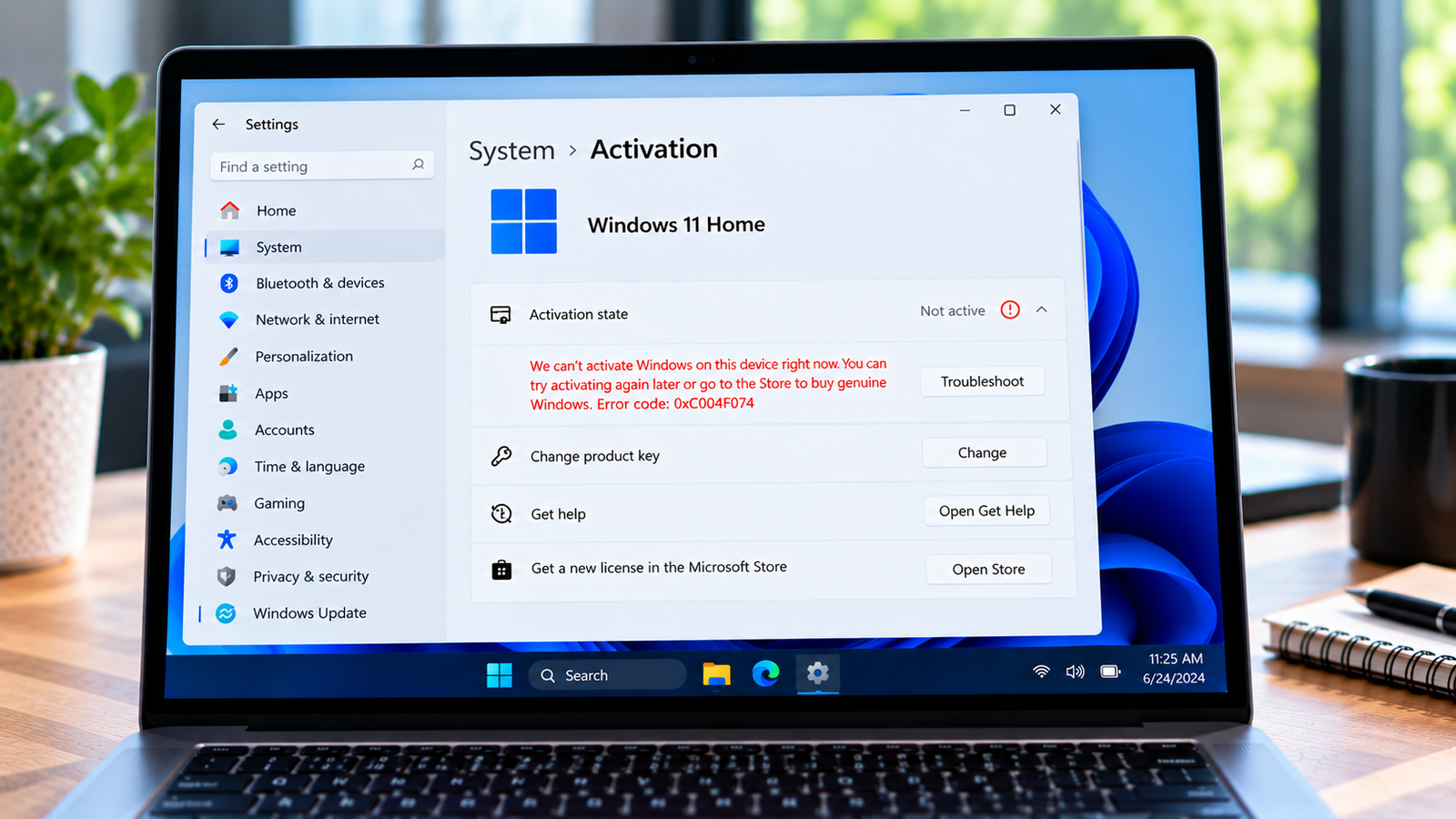Click Change to update product key
Image resolution: width=1456 pixels, height=819 pixels.
983,452
